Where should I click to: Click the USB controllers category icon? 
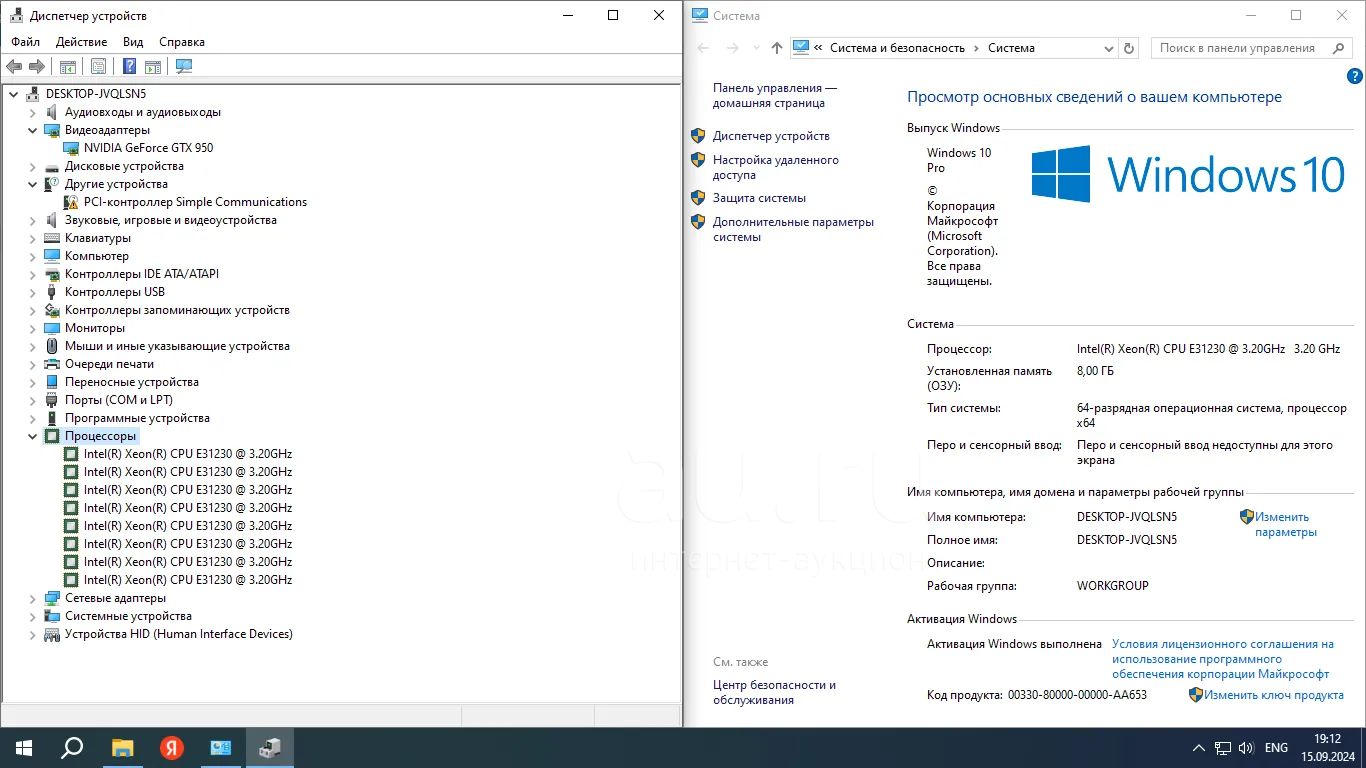[x=53, y=292]
